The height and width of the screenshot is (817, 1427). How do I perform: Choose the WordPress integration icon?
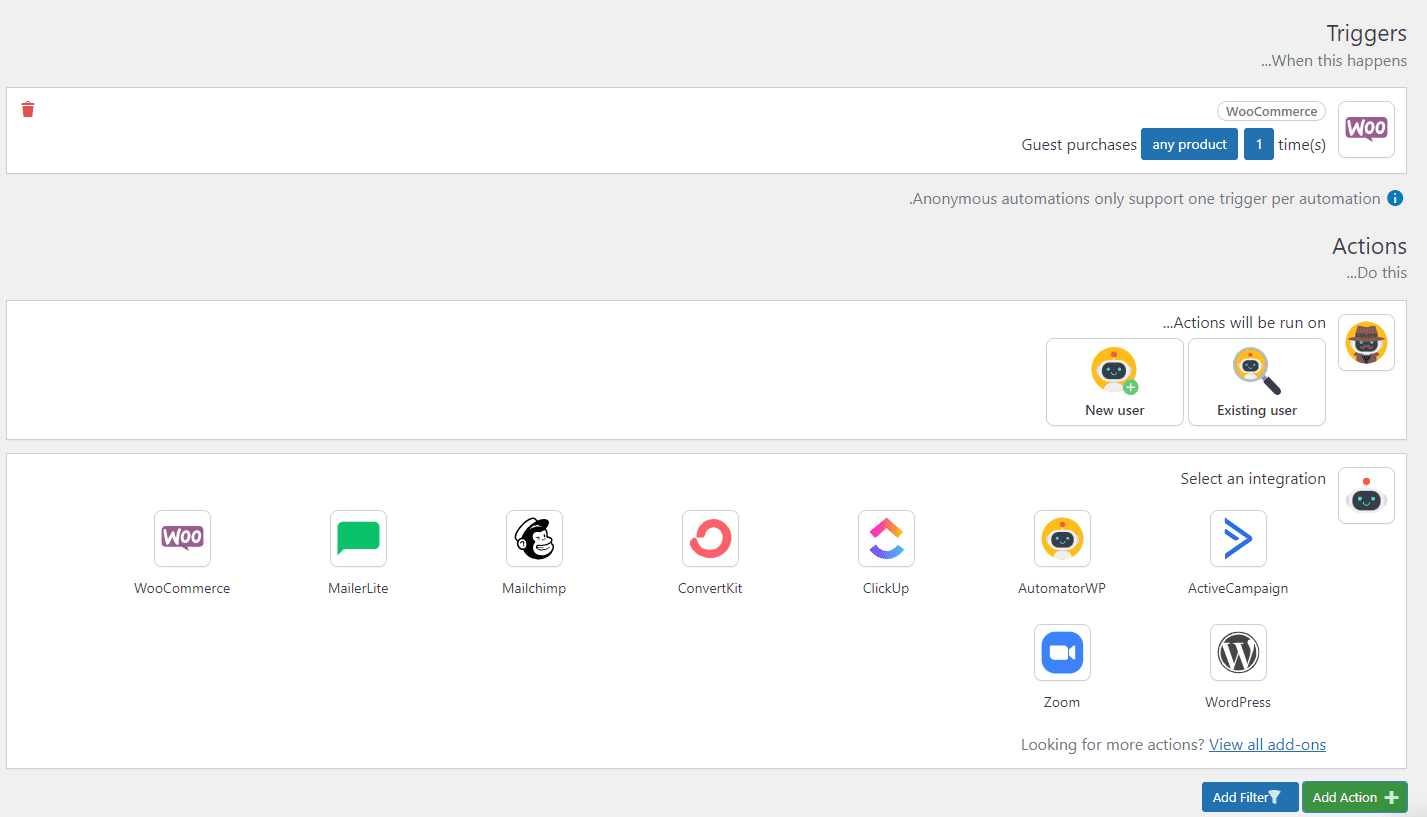[x=1238, y=653]
